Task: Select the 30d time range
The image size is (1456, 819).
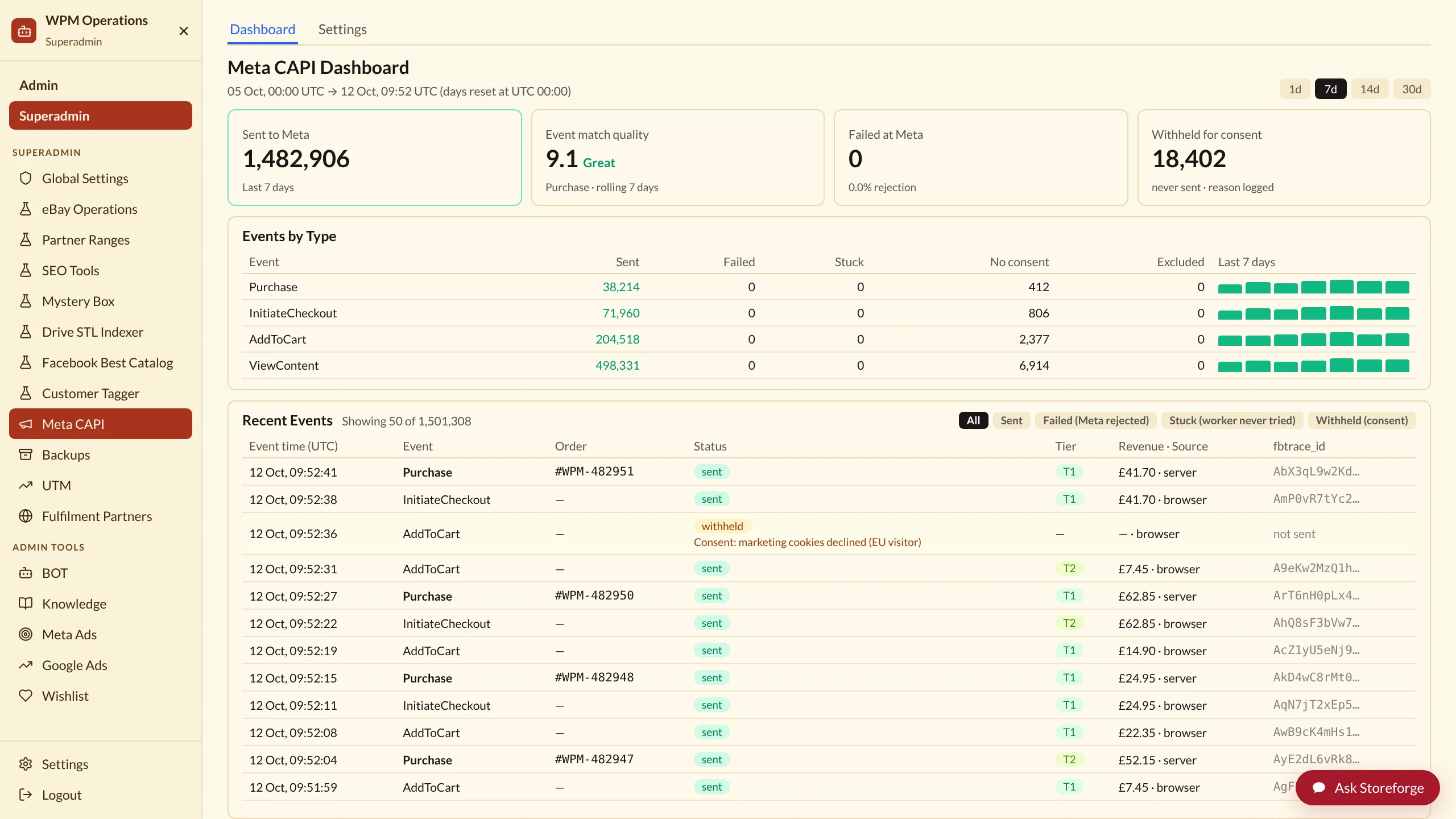Action: coord(1412,89)
